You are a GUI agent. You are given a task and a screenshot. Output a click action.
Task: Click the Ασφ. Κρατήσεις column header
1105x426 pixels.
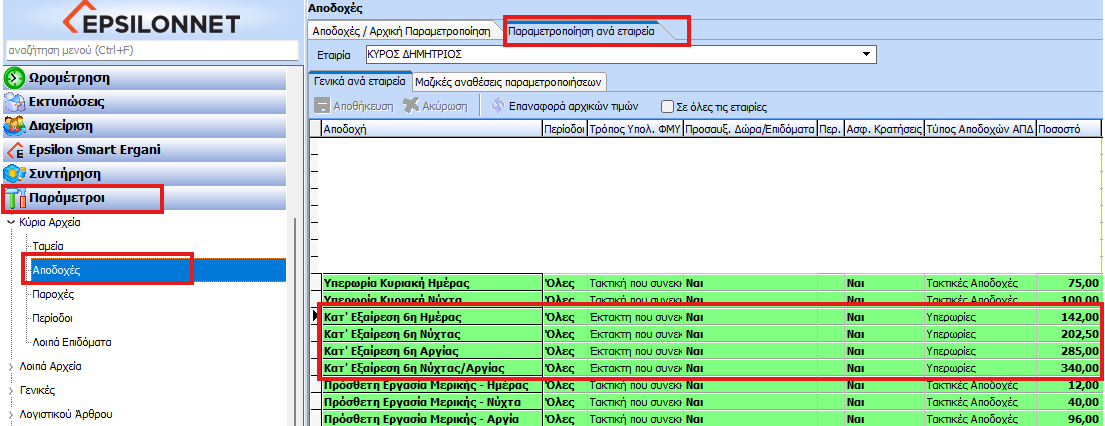pyautogui.click(x=884, y=129)
